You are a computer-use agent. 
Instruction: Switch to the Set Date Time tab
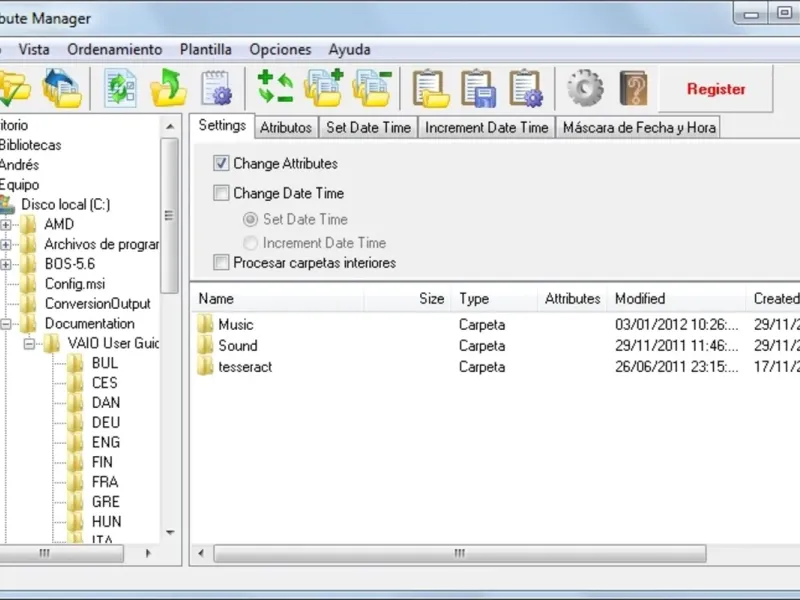368,127
